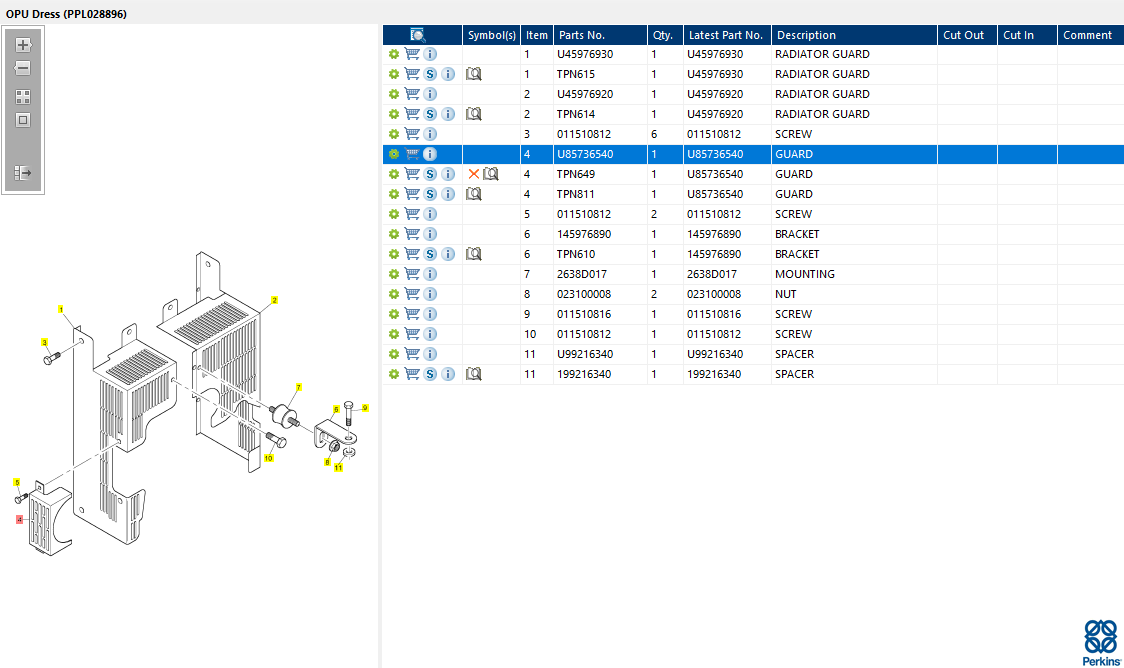Image resolution: width=1124 pixels, height=668 pixels.
Task: Add U45976930 radiator guard to cart
Action: 412,54
